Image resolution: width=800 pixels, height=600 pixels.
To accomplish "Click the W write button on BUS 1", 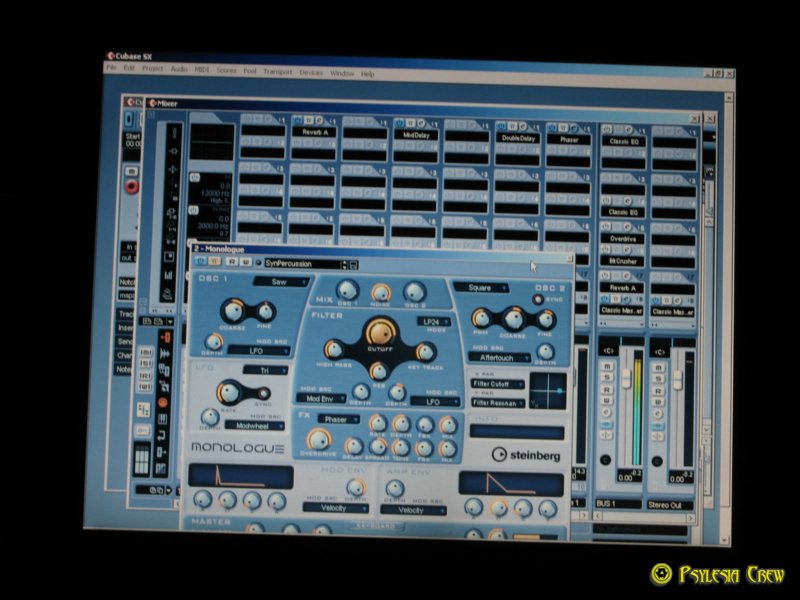I will 607,401.
